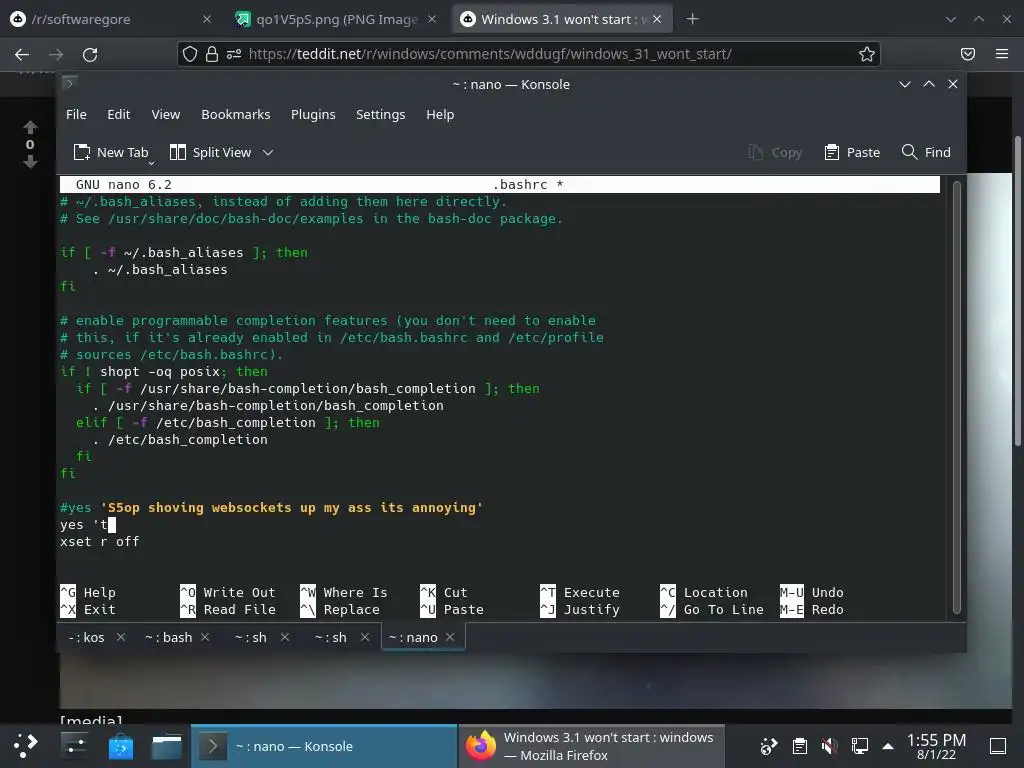Open the Dolphin file manager taskbar icon

[167, 746]
